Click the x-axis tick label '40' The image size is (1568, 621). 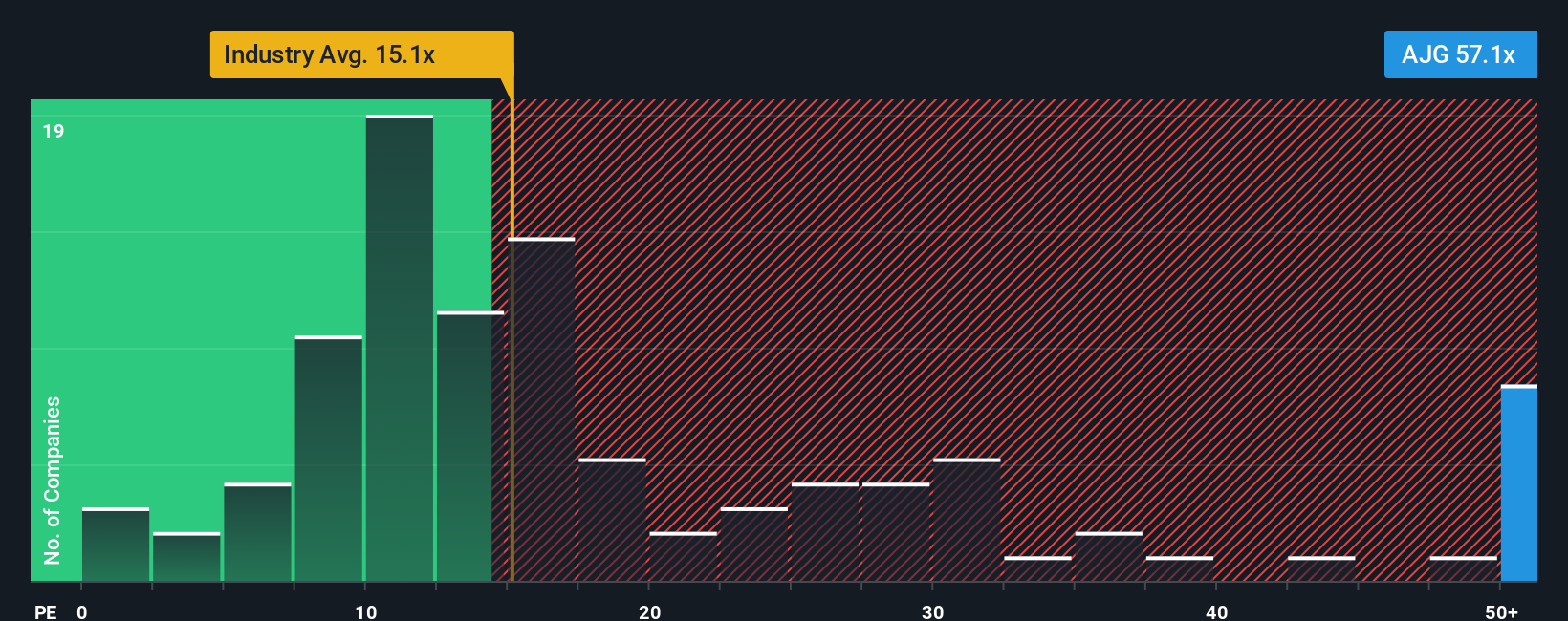tap(1216, 611)
